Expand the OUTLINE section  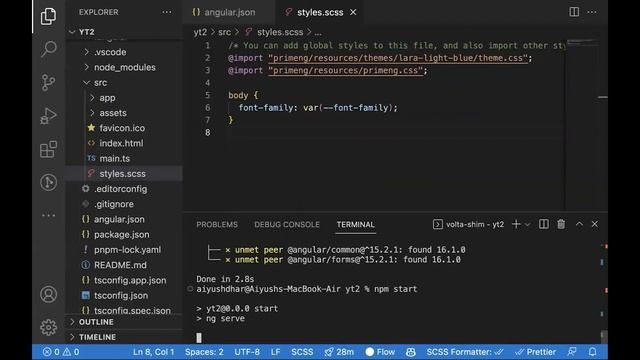124,322
